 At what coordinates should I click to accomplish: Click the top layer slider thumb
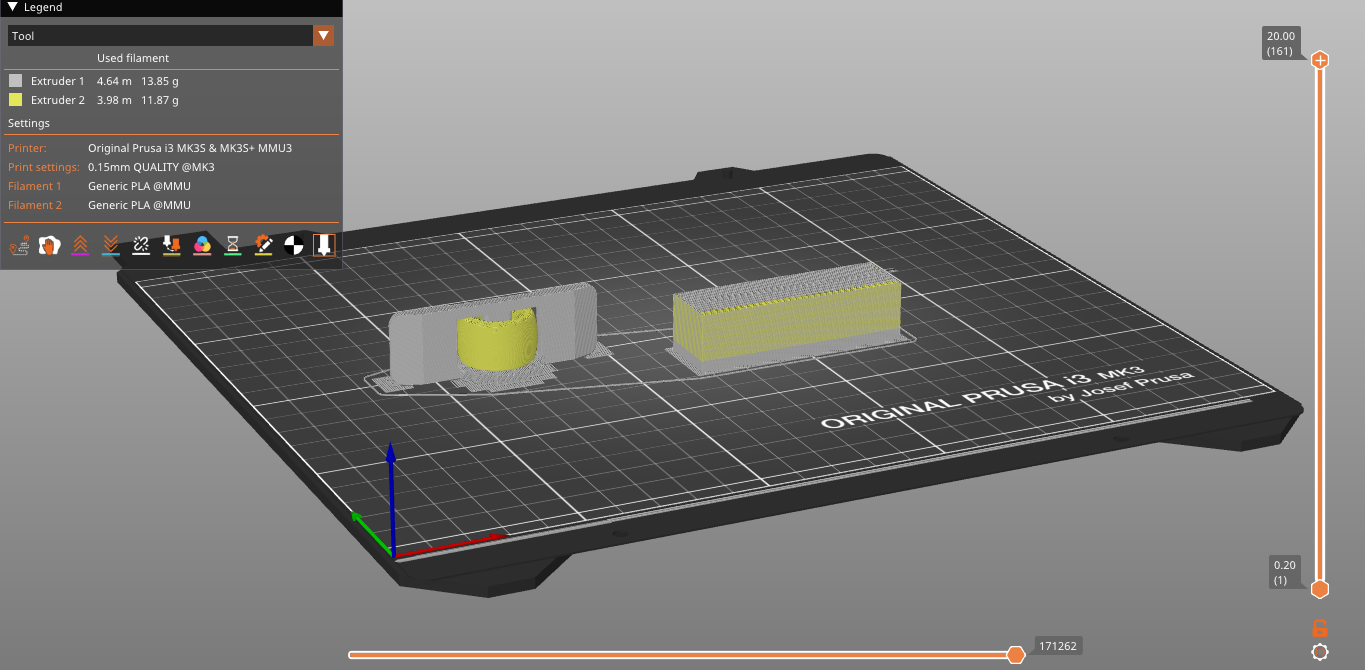point(1320,60)
